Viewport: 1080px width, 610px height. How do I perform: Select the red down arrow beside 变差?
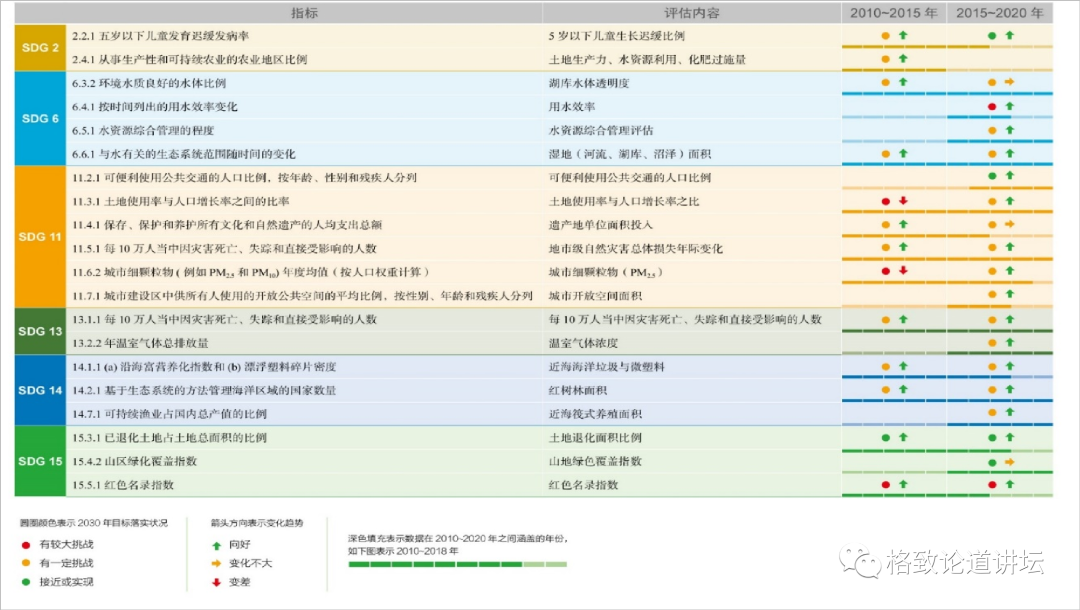(216, 582)
